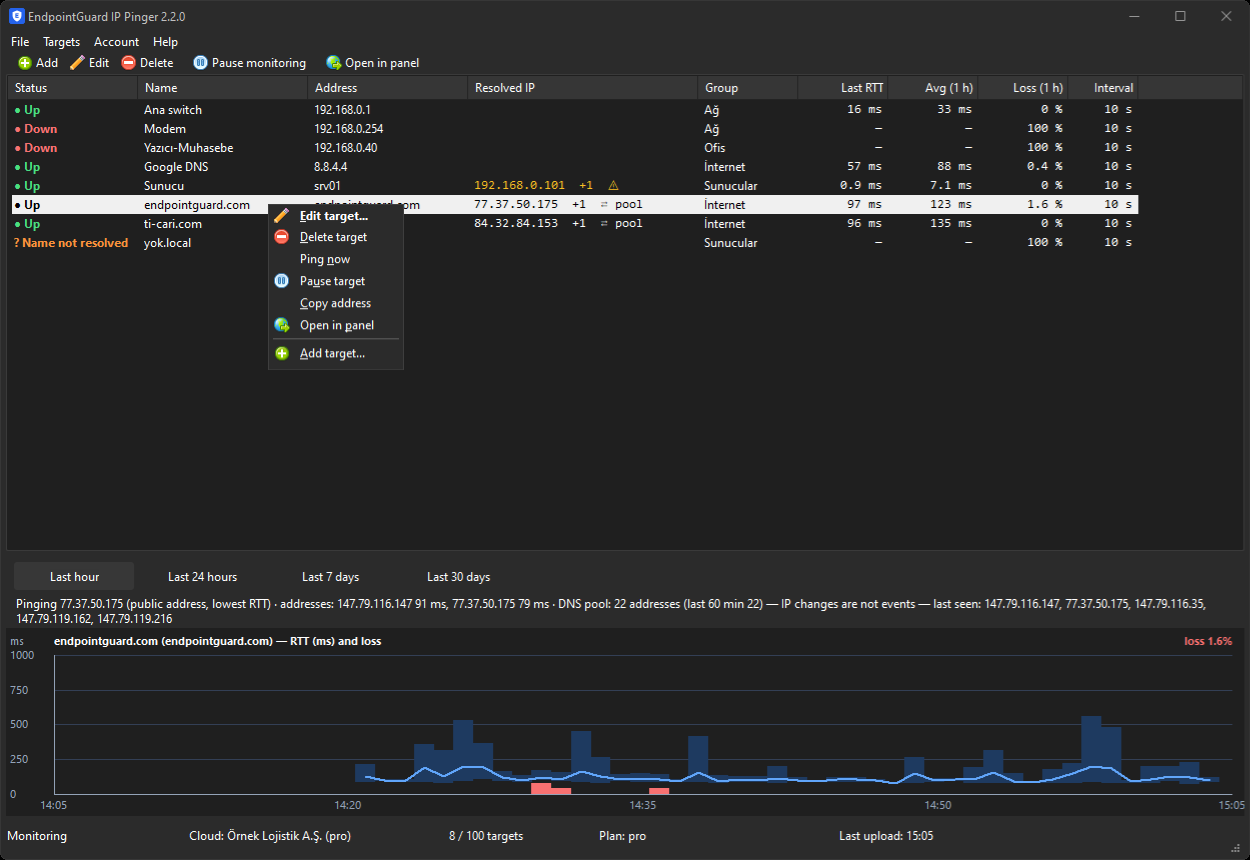This screenshot has width=1250, height=860.
Task: Click the pencil Edit toolbar icon
Action: pyautogui.click(x=77, y=63)
